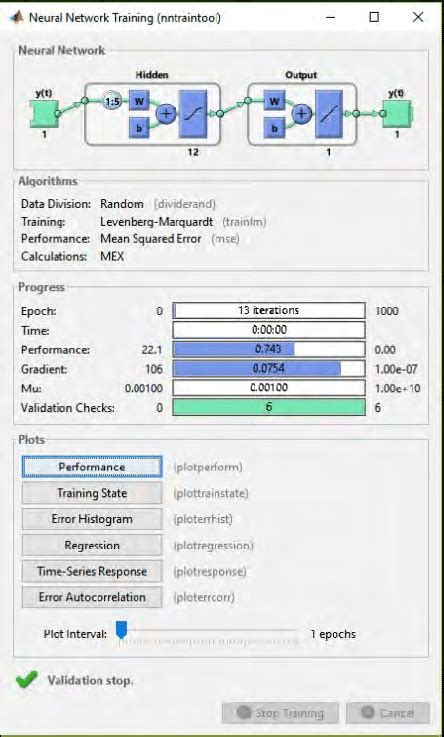The height and width of the screenshot is (737, 444).
Task: Click the Random data division text
Action: tap(122, 204)
